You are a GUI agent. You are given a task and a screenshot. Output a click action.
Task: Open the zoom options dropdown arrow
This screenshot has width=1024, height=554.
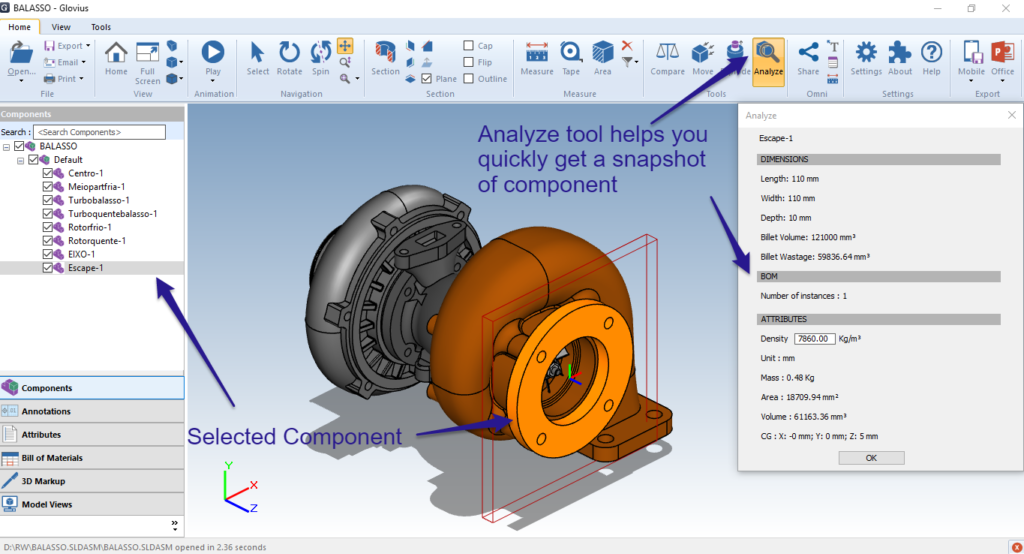[x=357, y=78]
